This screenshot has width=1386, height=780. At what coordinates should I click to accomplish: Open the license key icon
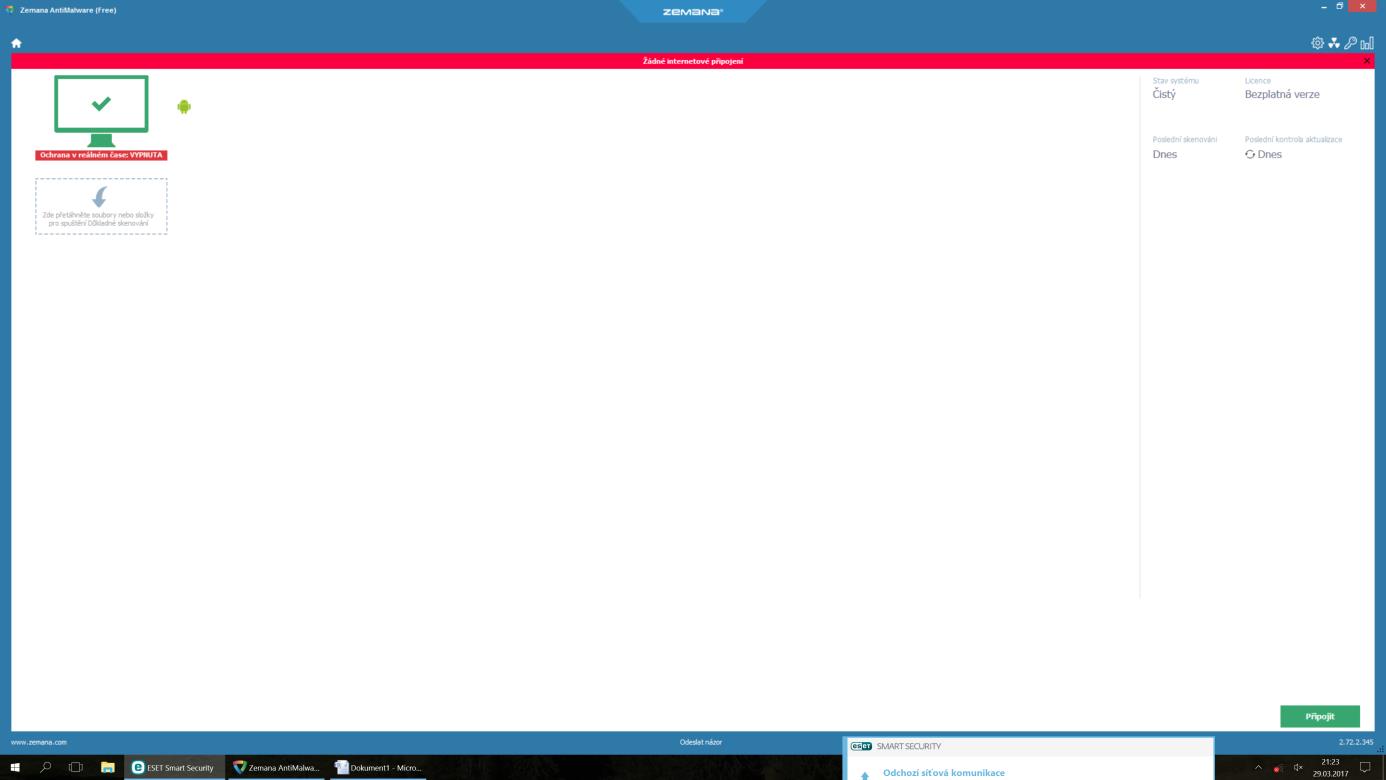[x=1350, y=43]
